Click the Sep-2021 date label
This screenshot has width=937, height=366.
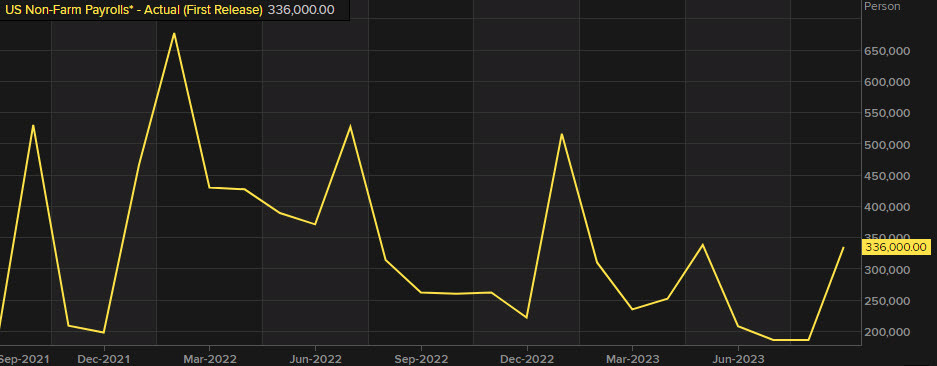tap(25, 359)
